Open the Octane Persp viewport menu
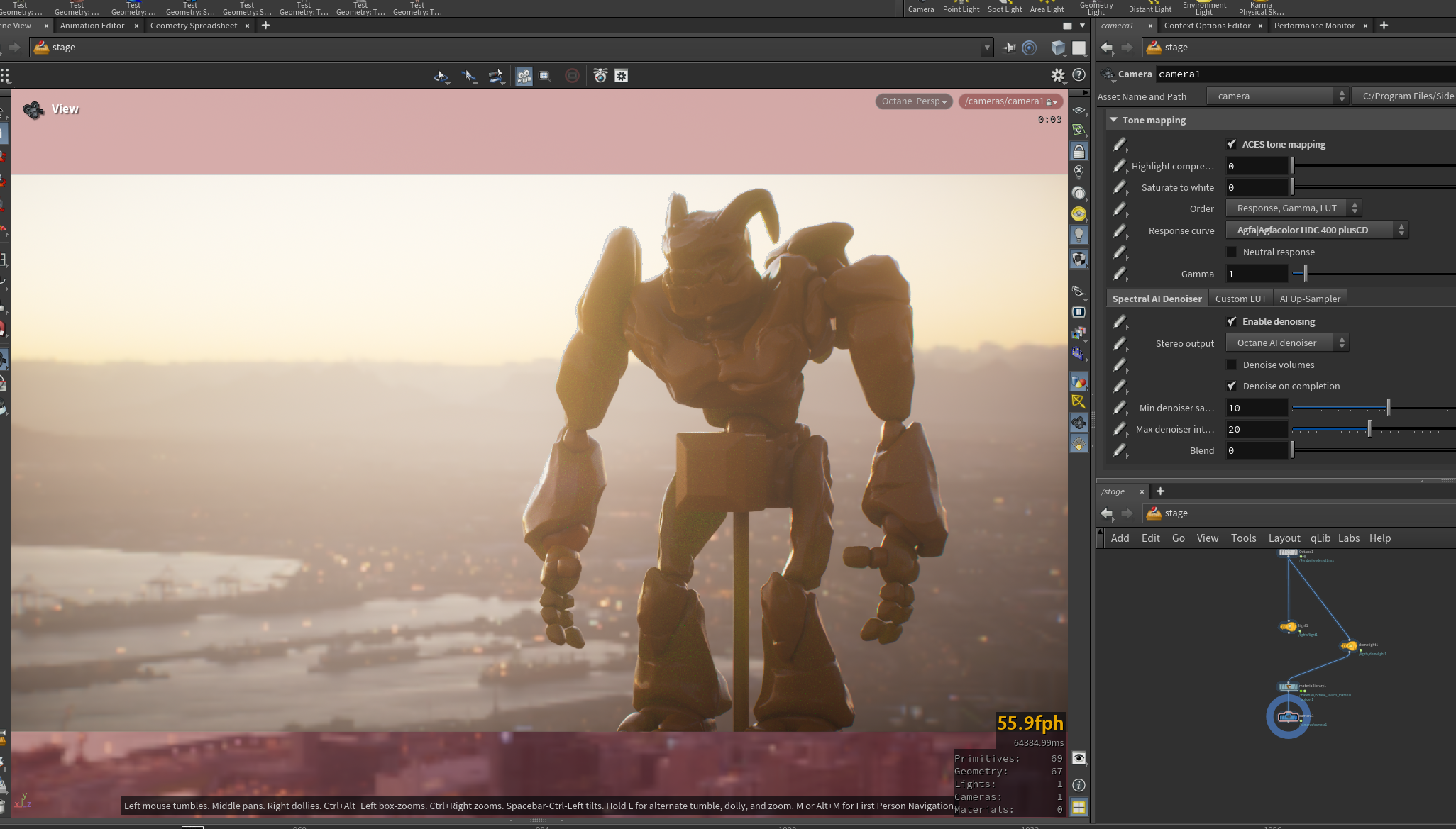This screenshot has width=1456, height=829. 913,101
